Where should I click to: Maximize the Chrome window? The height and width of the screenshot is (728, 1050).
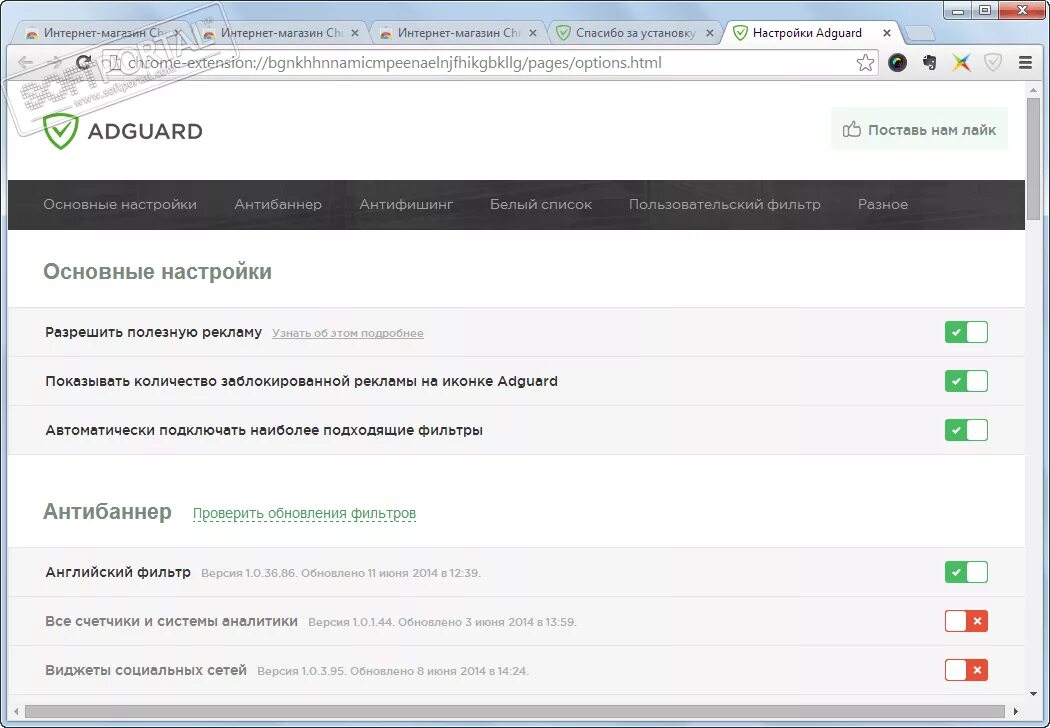(x=985, y=10)
